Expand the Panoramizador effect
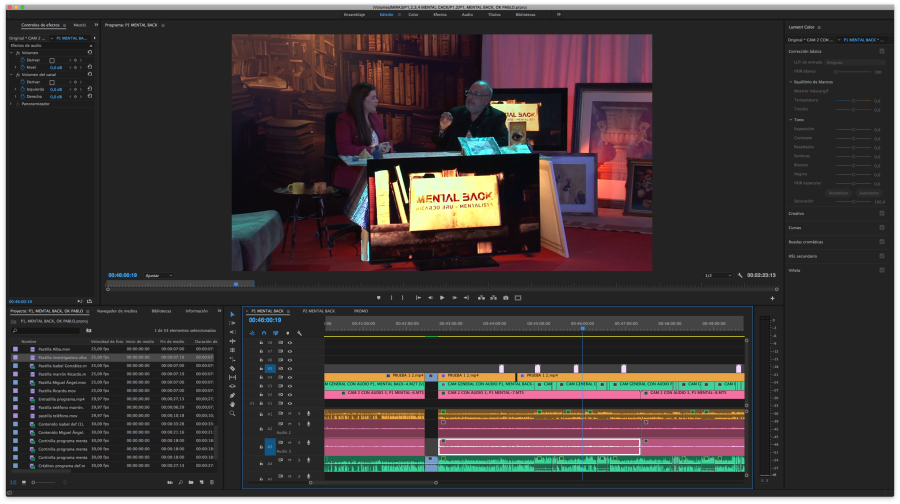The image size is (900, 504). (11, 104)
